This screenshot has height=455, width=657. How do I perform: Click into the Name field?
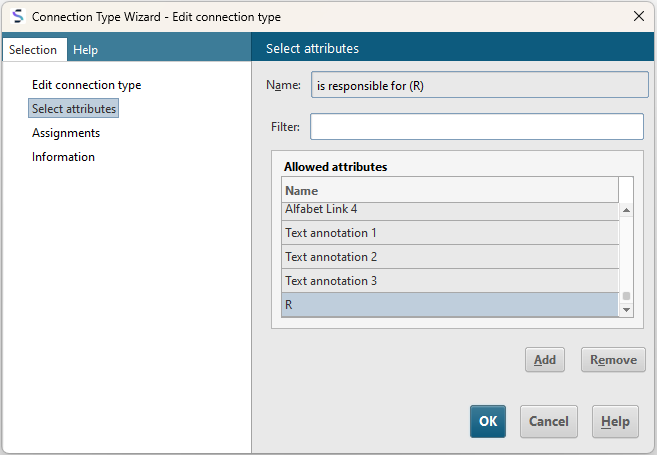click(480, 85)
